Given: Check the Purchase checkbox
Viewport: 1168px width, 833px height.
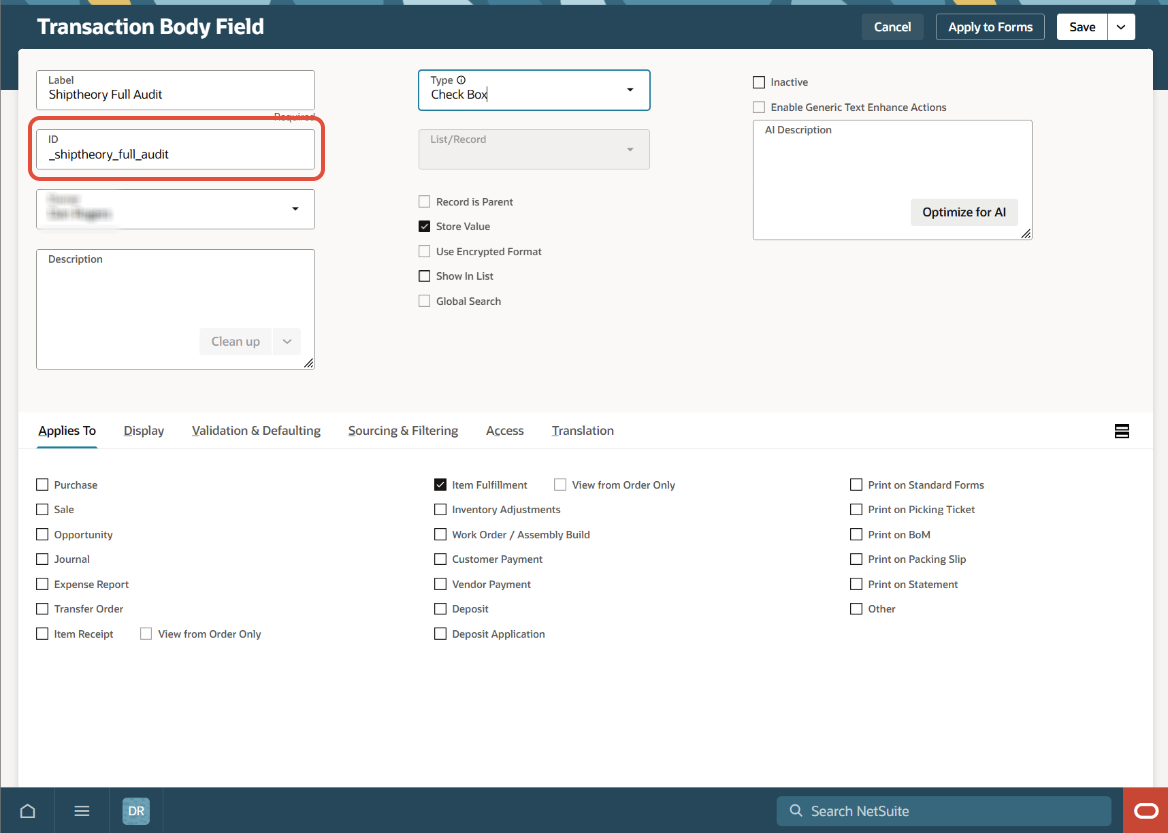Looking at the screenshot, I should 42,485.
